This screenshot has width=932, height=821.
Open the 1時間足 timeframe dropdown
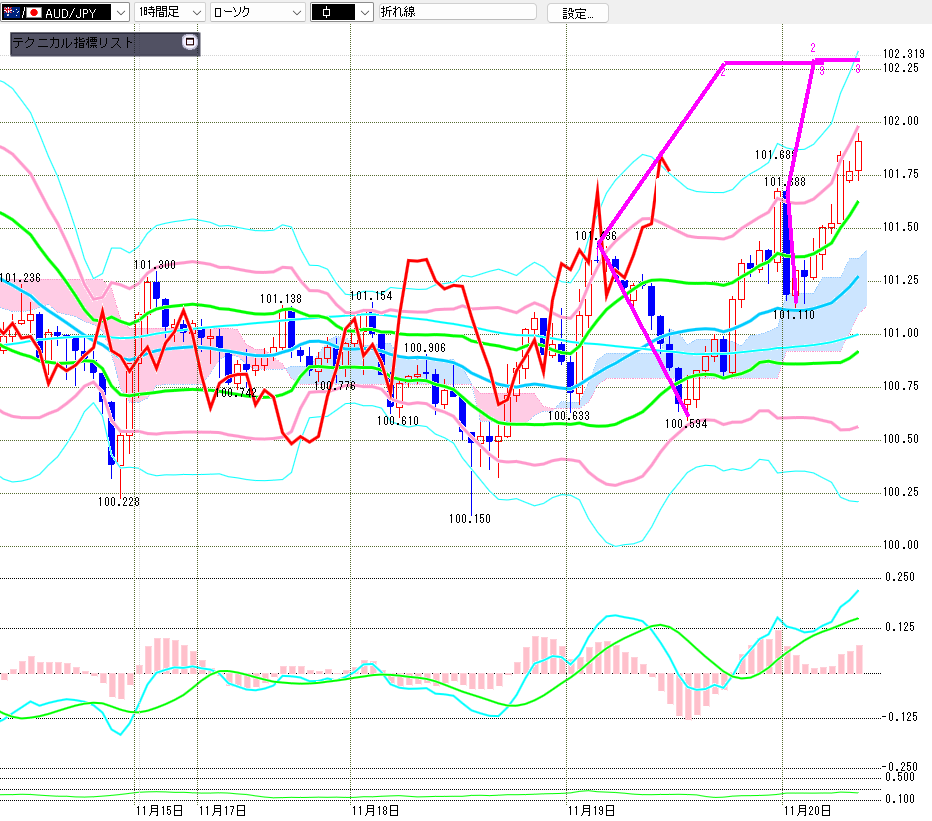[195, 12]
